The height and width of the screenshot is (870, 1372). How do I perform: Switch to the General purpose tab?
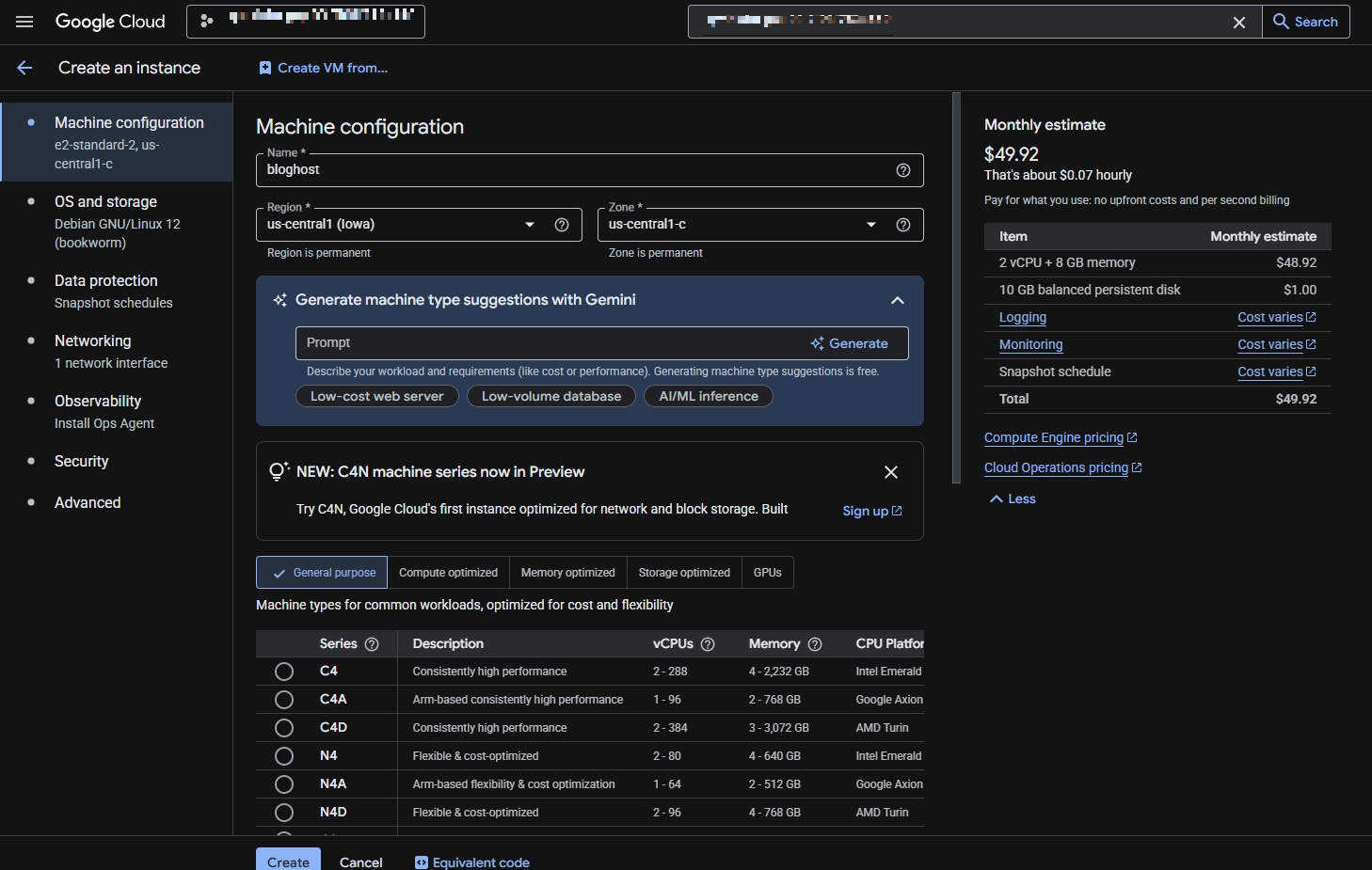(x=322, y=573)
